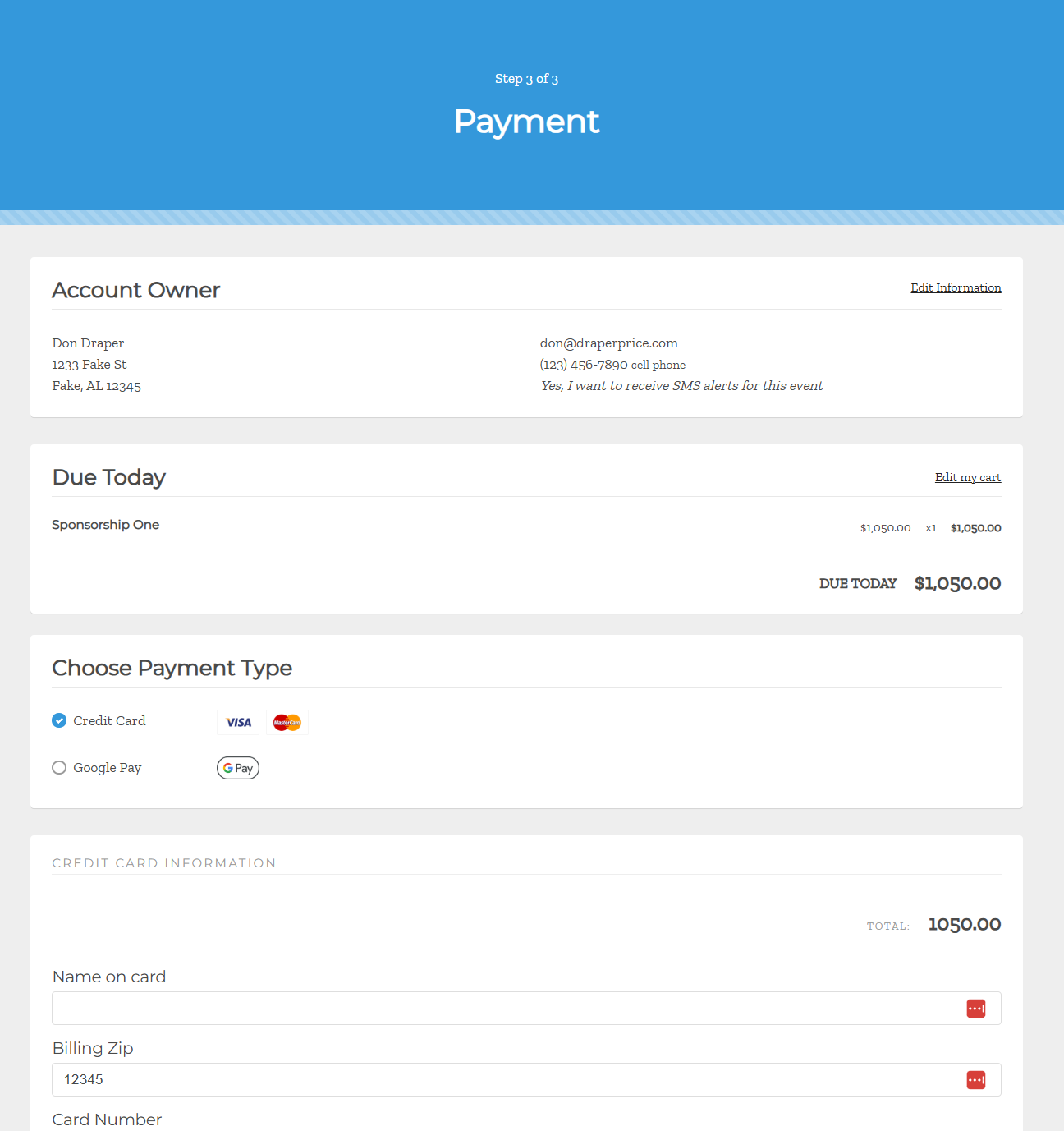Click the DUE TODAY $1,050.00 amount
The width and height of the screenshot is (1064, 1131).
pyautogui.click(x=957, y=583)
